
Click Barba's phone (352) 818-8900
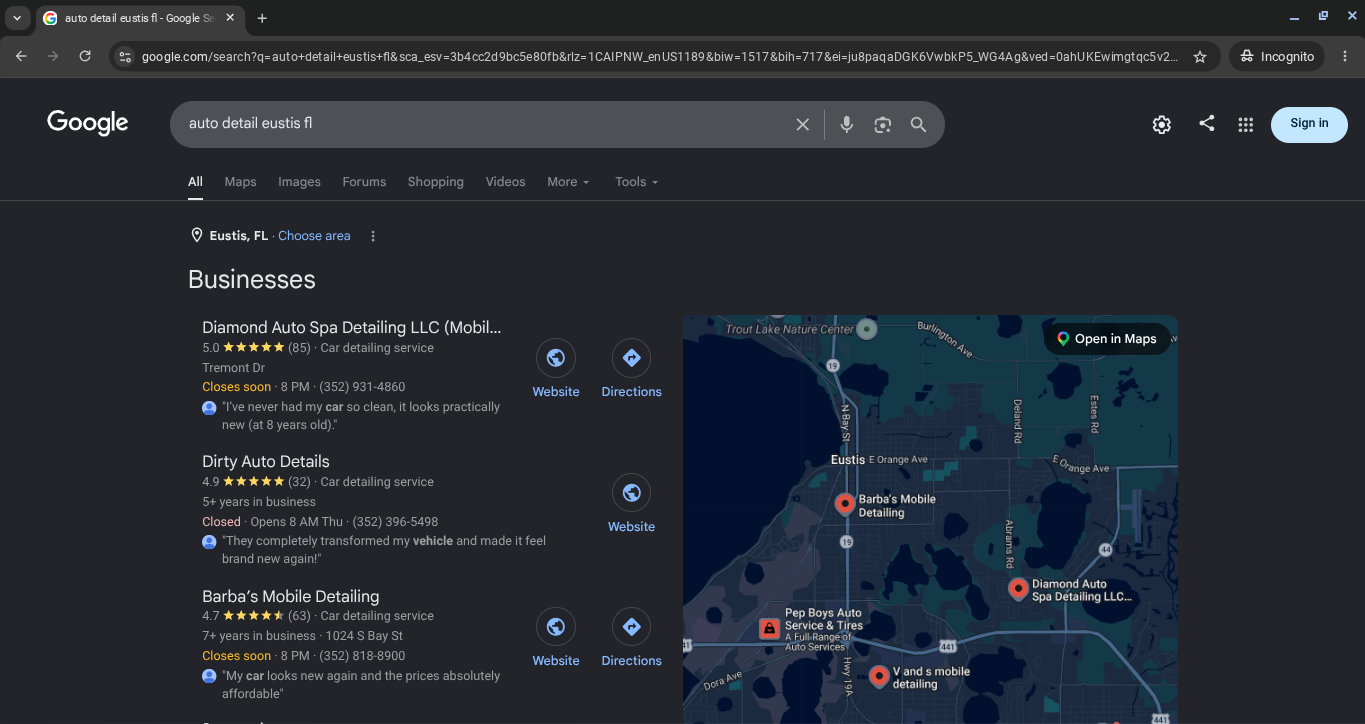tap(362, 656)
